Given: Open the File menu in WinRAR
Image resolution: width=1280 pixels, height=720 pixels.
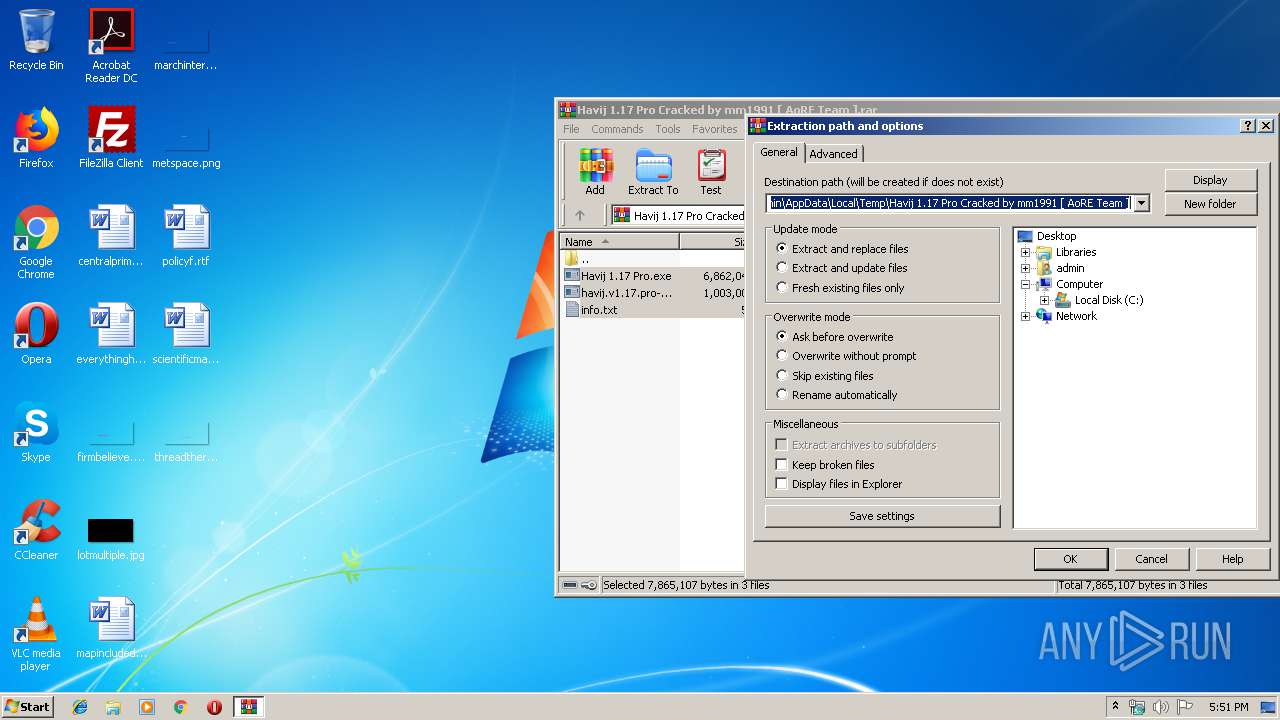Looking at the screenshot, I should coord(571,129).
